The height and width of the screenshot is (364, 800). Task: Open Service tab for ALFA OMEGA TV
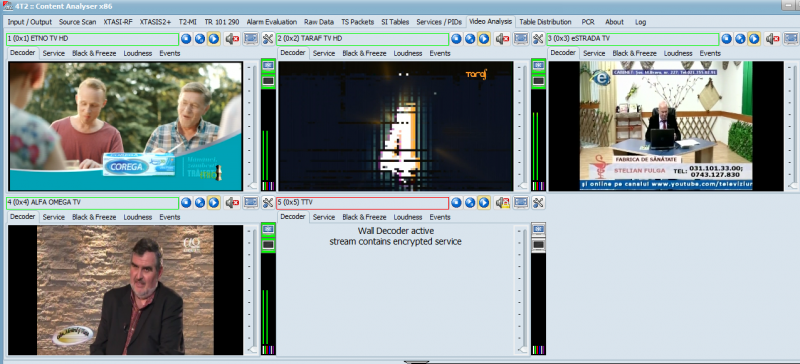(x=54, y=217)
